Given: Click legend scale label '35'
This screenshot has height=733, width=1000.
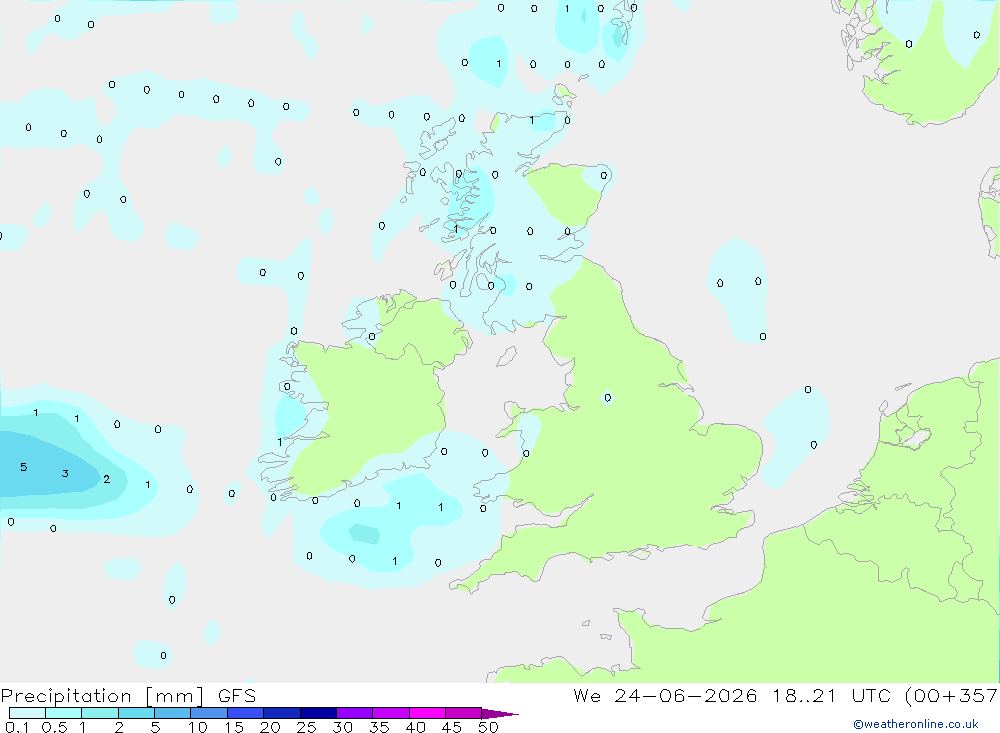Looking at the screenshot, I should (379, 727).
